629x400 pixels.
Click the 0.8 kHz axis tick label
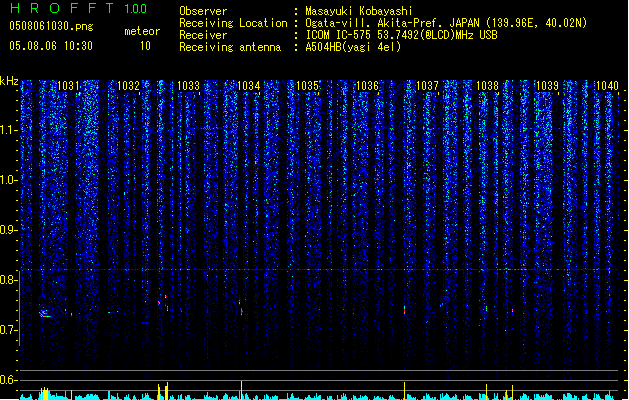click(9, 280)
